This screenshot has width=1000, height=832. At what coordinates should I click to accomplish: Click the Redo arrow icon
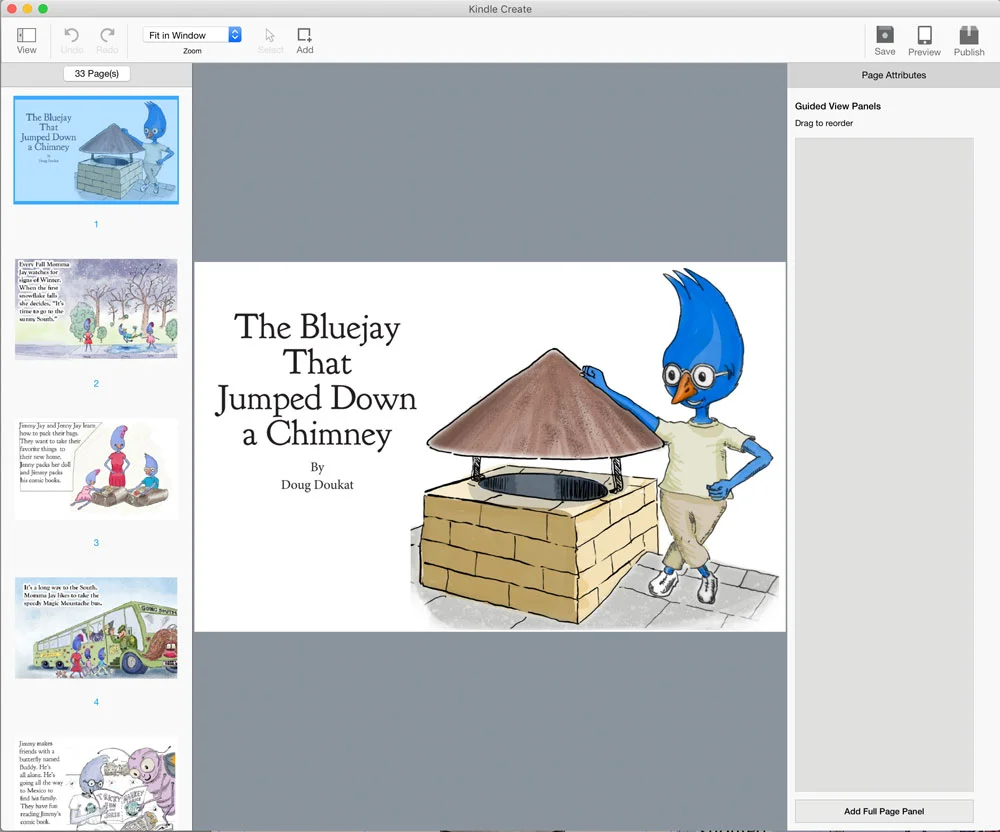point(107,34)
